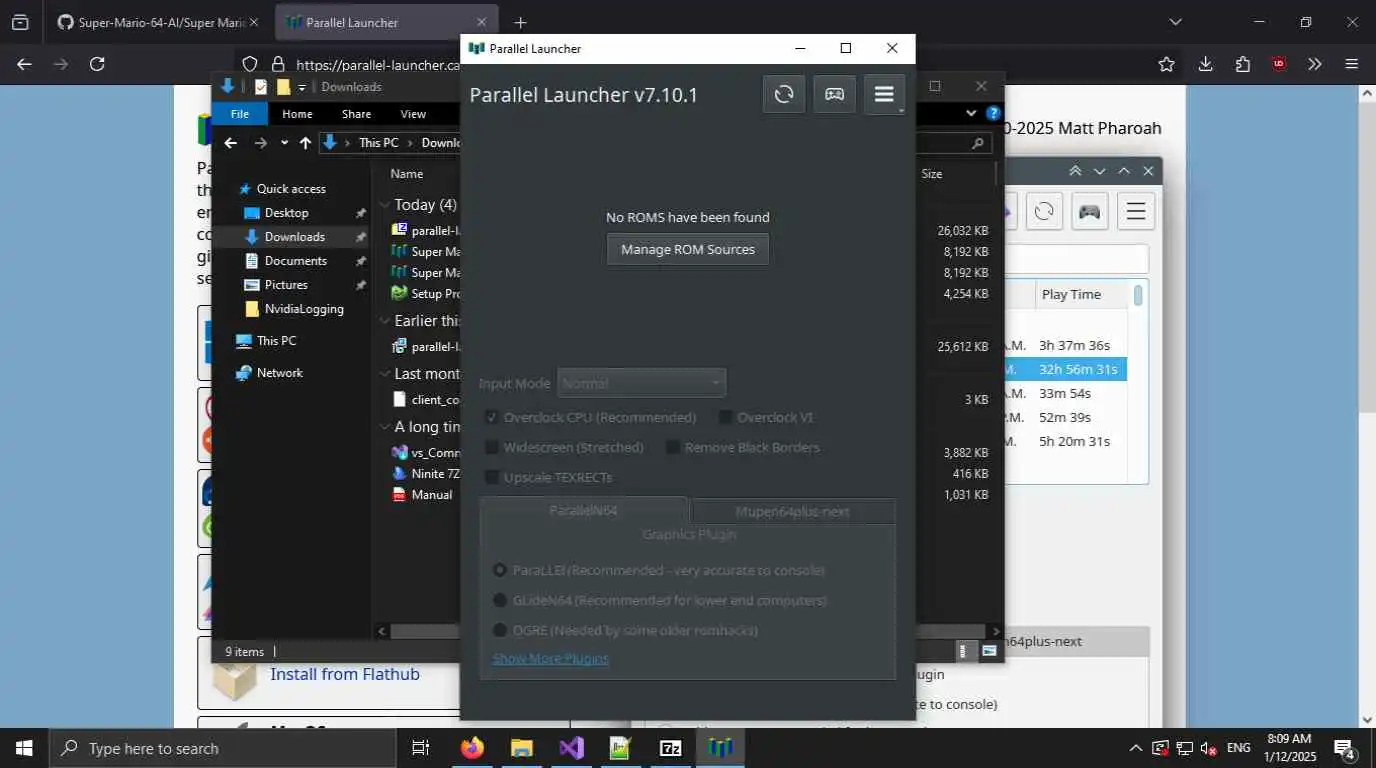
Task: Collapse the Earlier this week group
Action: (385, 320)
